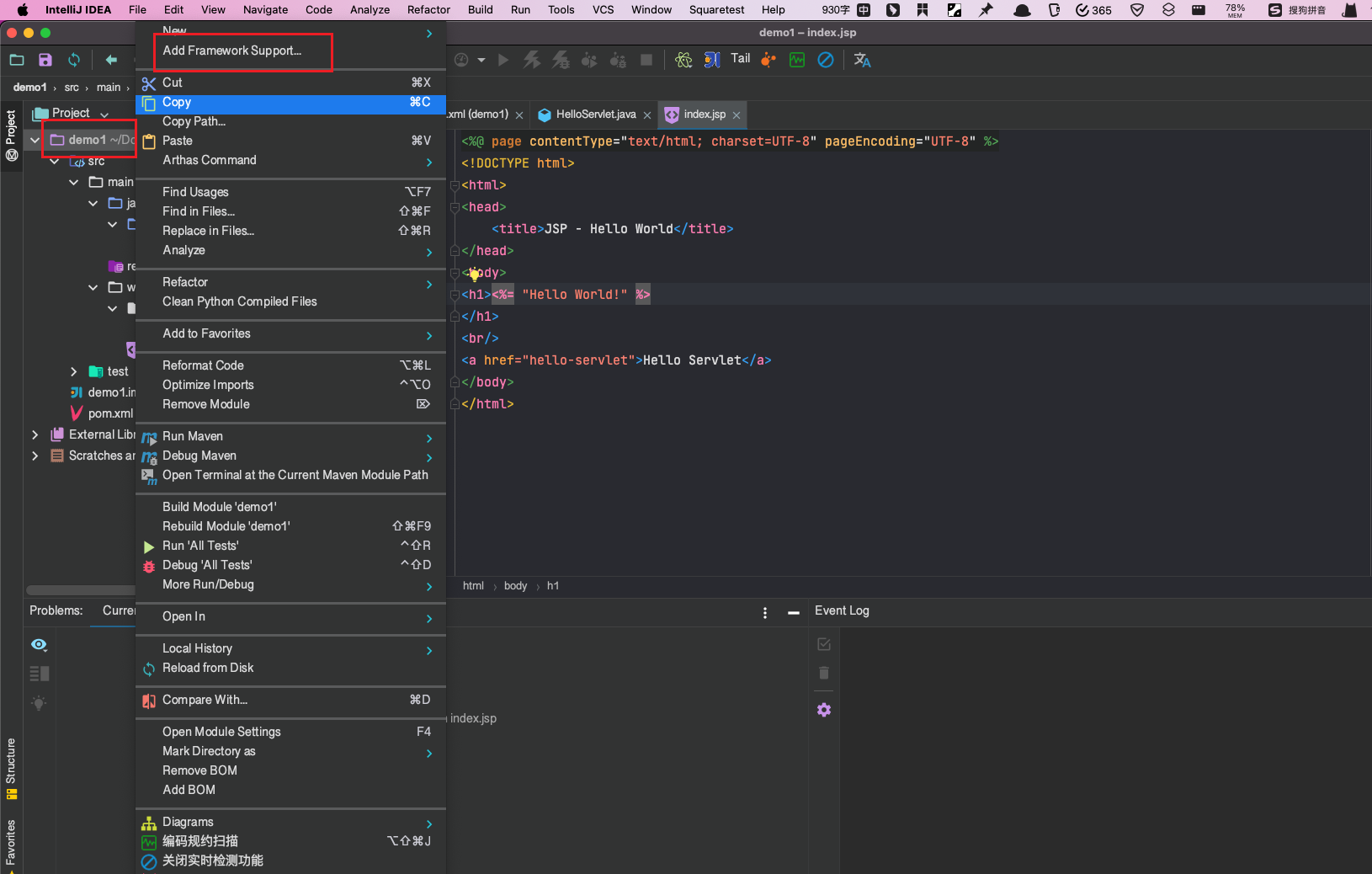The height and width of the screenshot is (874, 1372).
Task: Click Reload from Disk entry
Action: pos(290,668)
